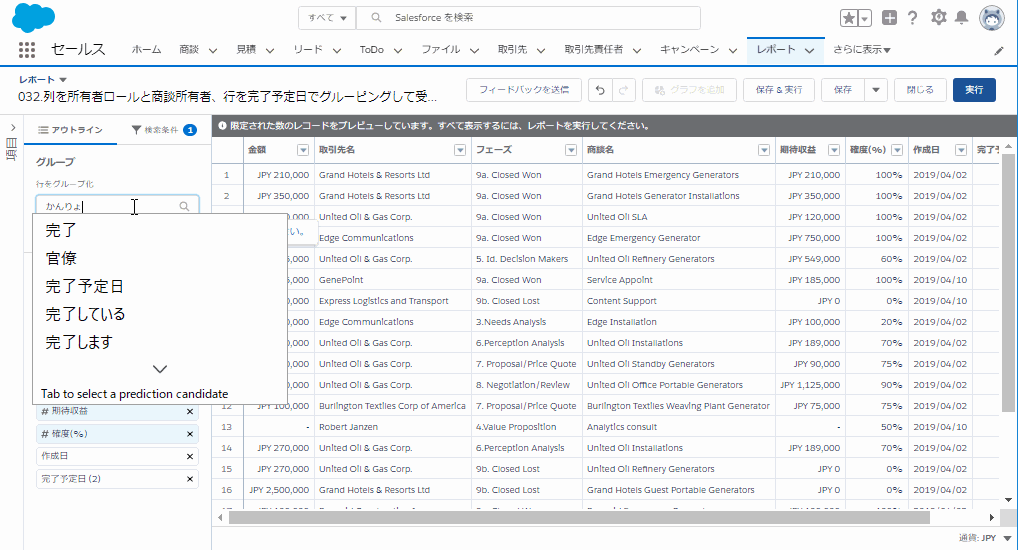Image resolution: width=1018 pixels, height=550 pixels.
Task: Click the Salesforce cloud logo
Action: (x=33, y=18)
